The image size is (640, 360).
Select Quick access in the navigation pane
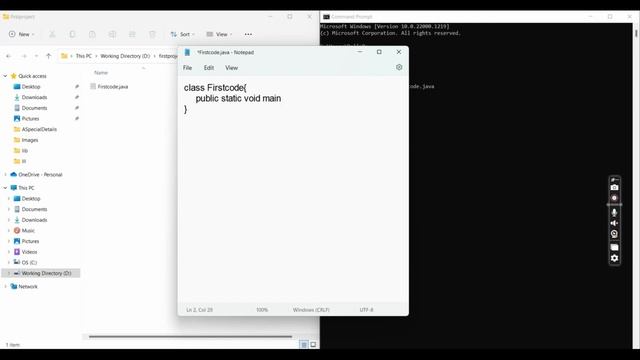tap(32, 76)
